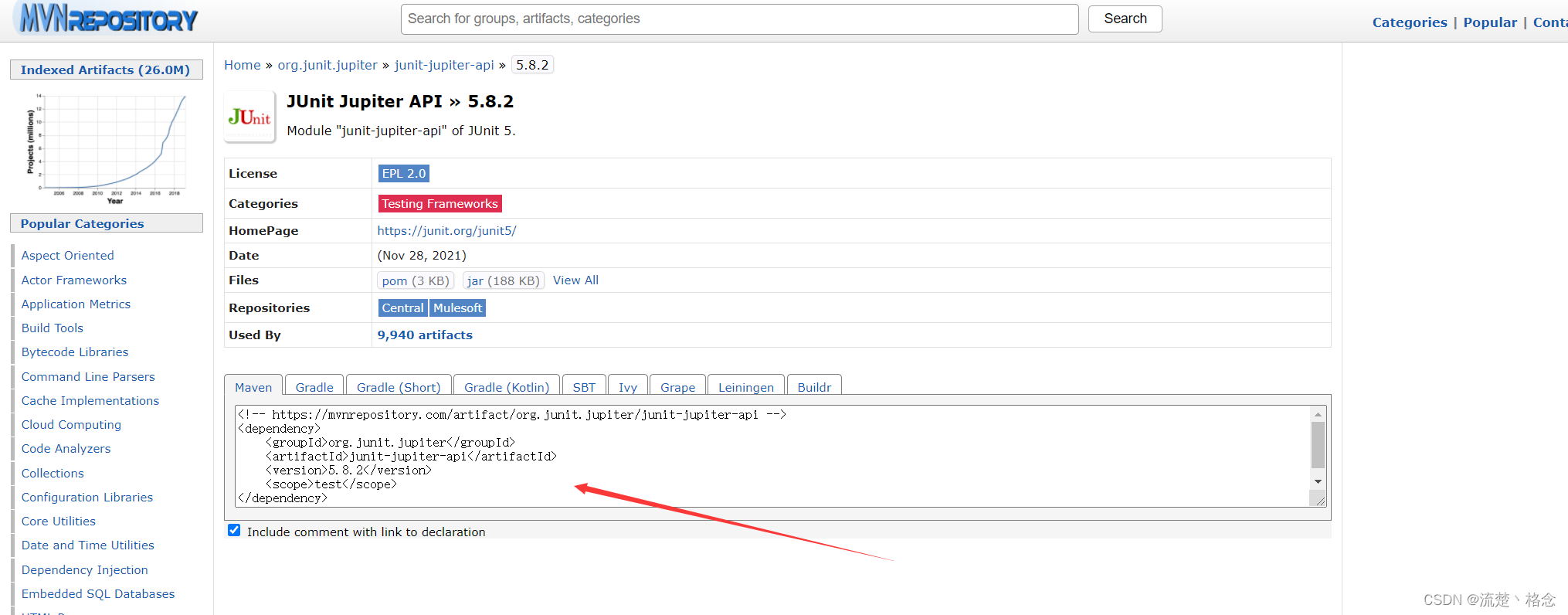Image resolution: width=1568 pixels, height=615 pixels.
Task: Open Embedded SQL Databases category
Action: tap(98, 593)
